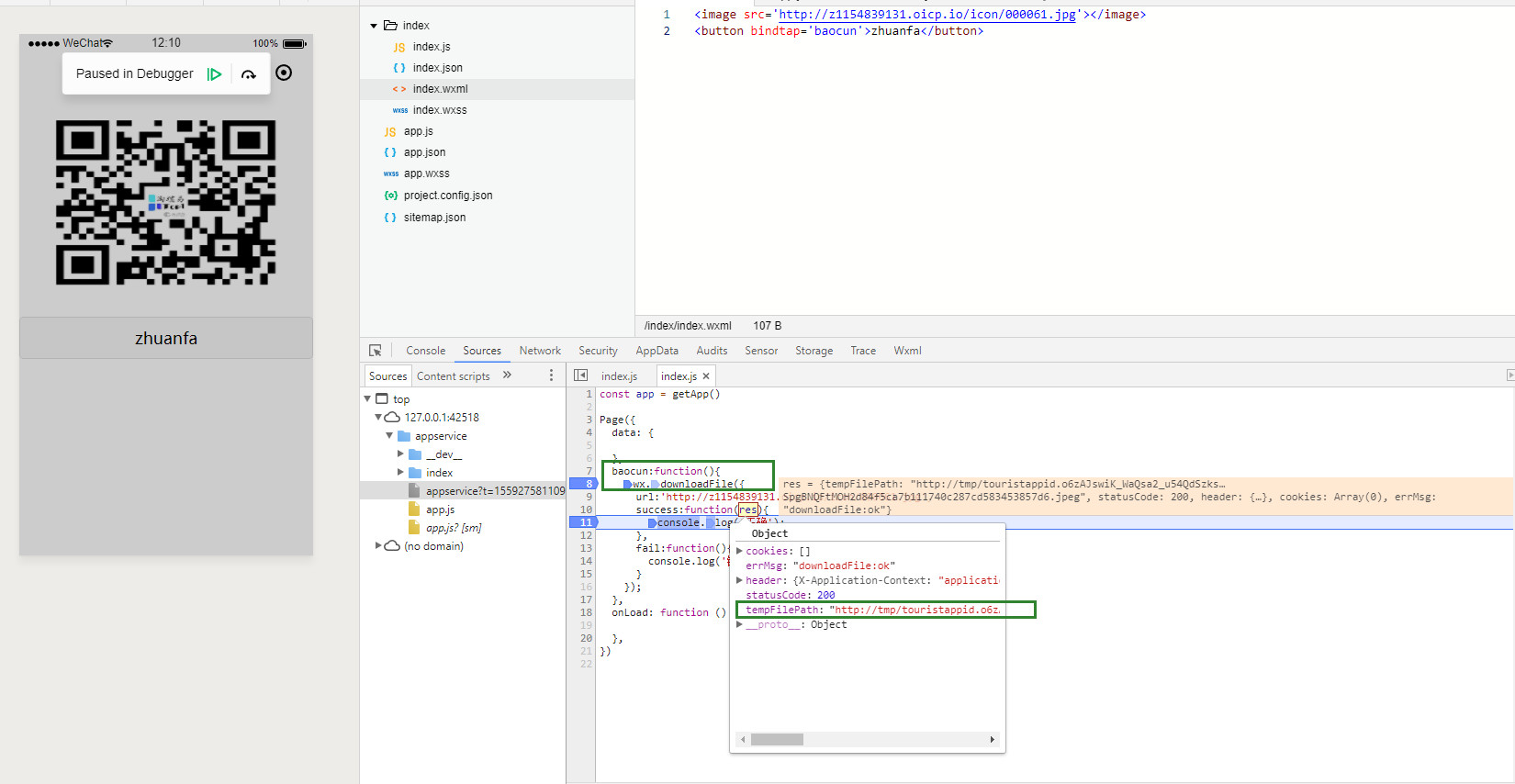1515x784 pixels.
Task: Click line number 14 in the gutter
Action: point(586,561)
